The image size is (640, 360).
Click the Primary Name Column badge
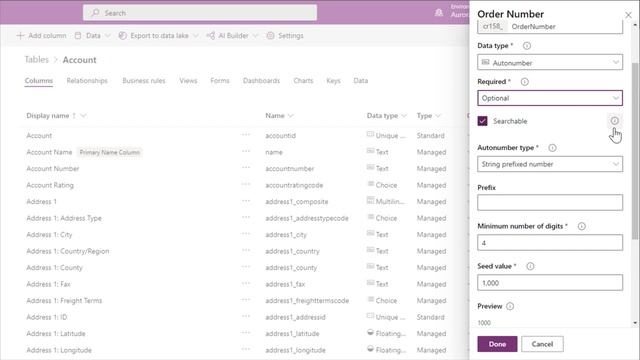pos(109,152)
